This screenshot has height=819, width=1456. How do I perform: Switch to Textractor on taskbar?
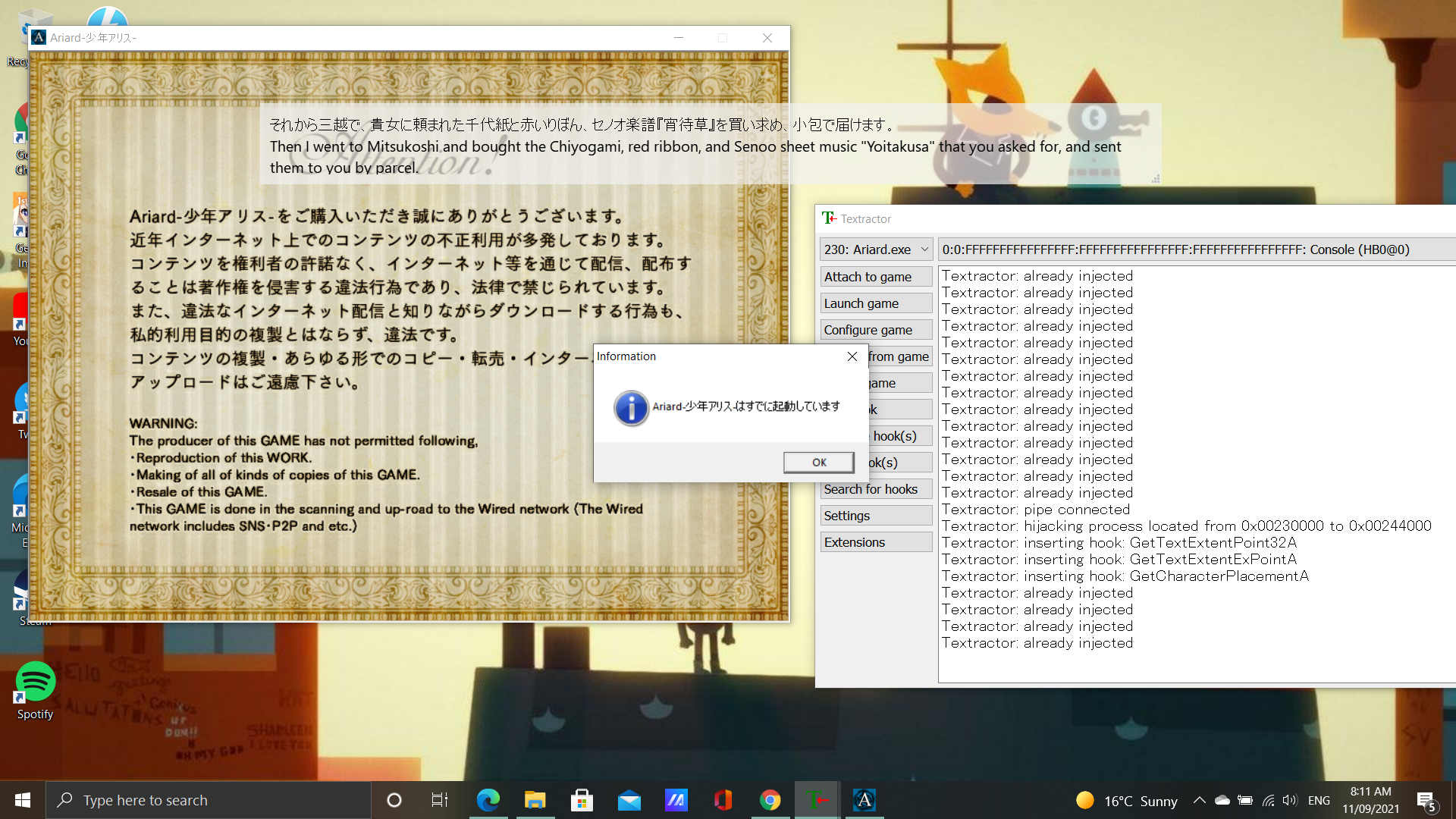click(817, 800)
